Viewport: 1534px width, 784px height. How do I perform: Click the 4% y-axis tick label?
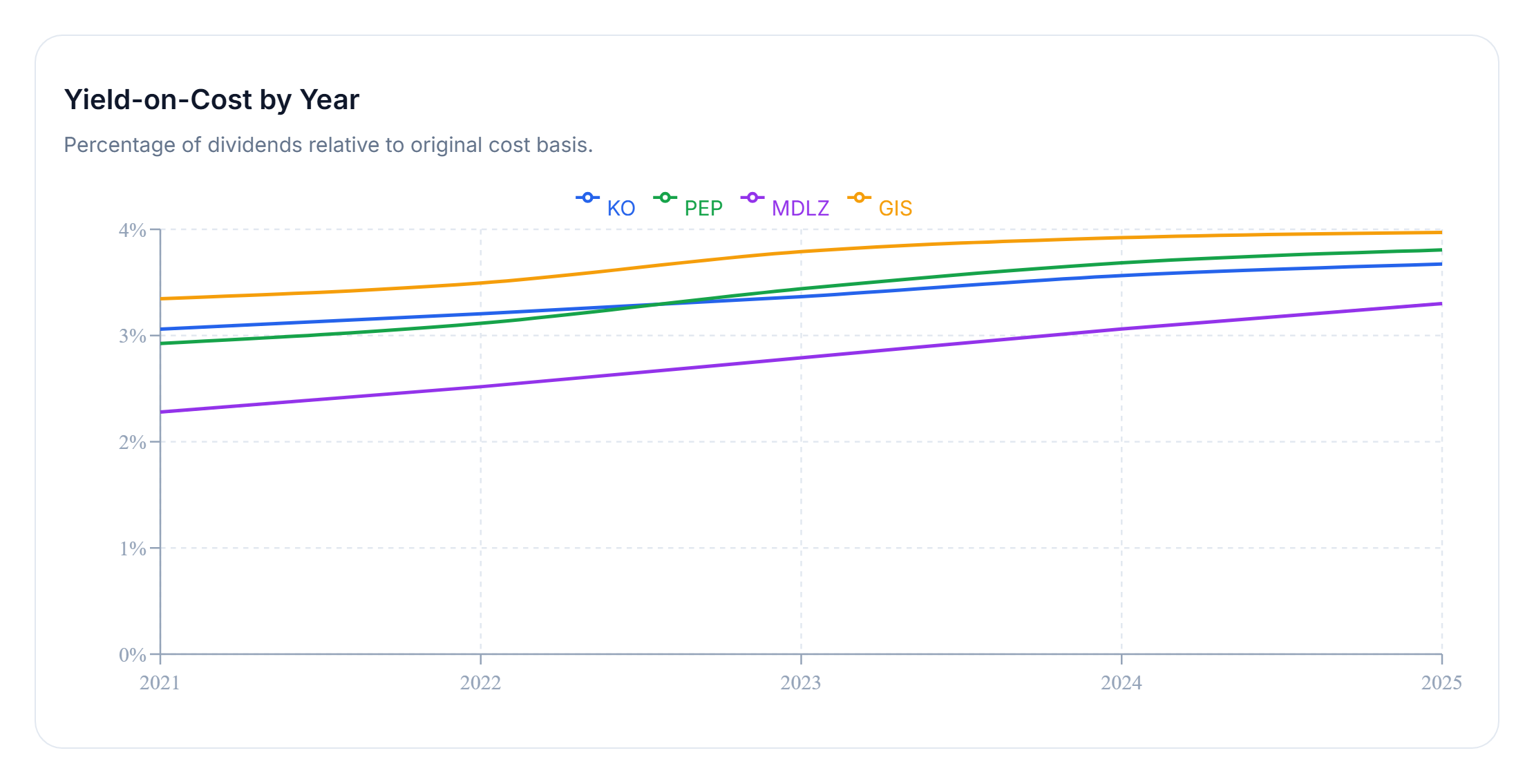tap(133, 230)
